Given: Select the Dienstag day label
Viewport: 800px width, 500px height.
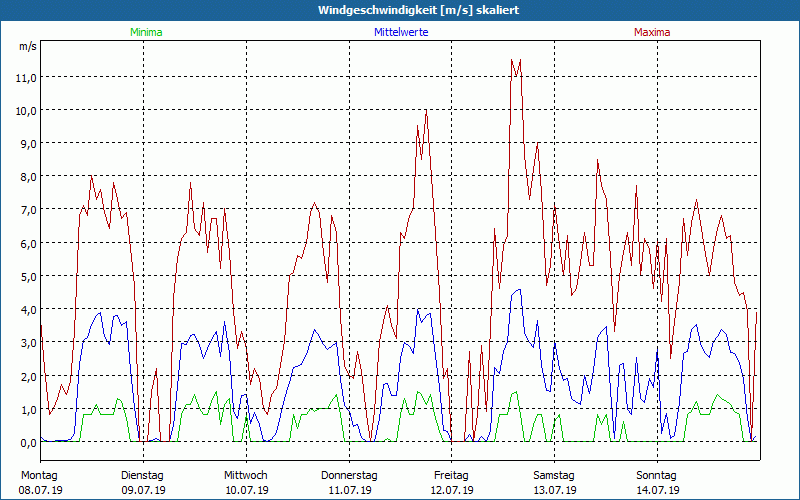Looking at the screenshot, I should [142, 475].
